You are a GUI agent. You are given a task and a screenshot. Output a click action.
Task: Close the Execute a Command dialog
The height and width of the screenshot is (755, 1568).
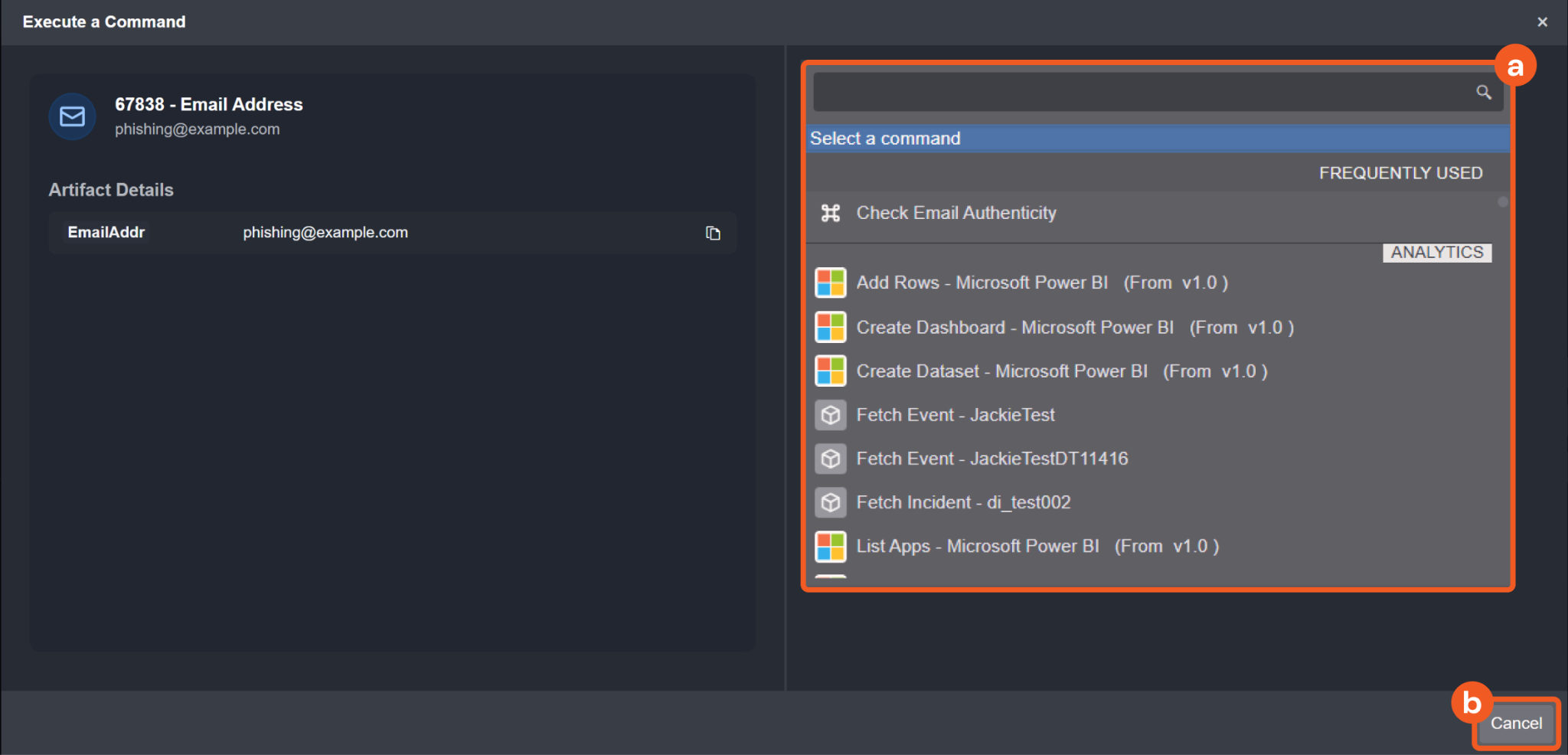(x=1542, y=22)
